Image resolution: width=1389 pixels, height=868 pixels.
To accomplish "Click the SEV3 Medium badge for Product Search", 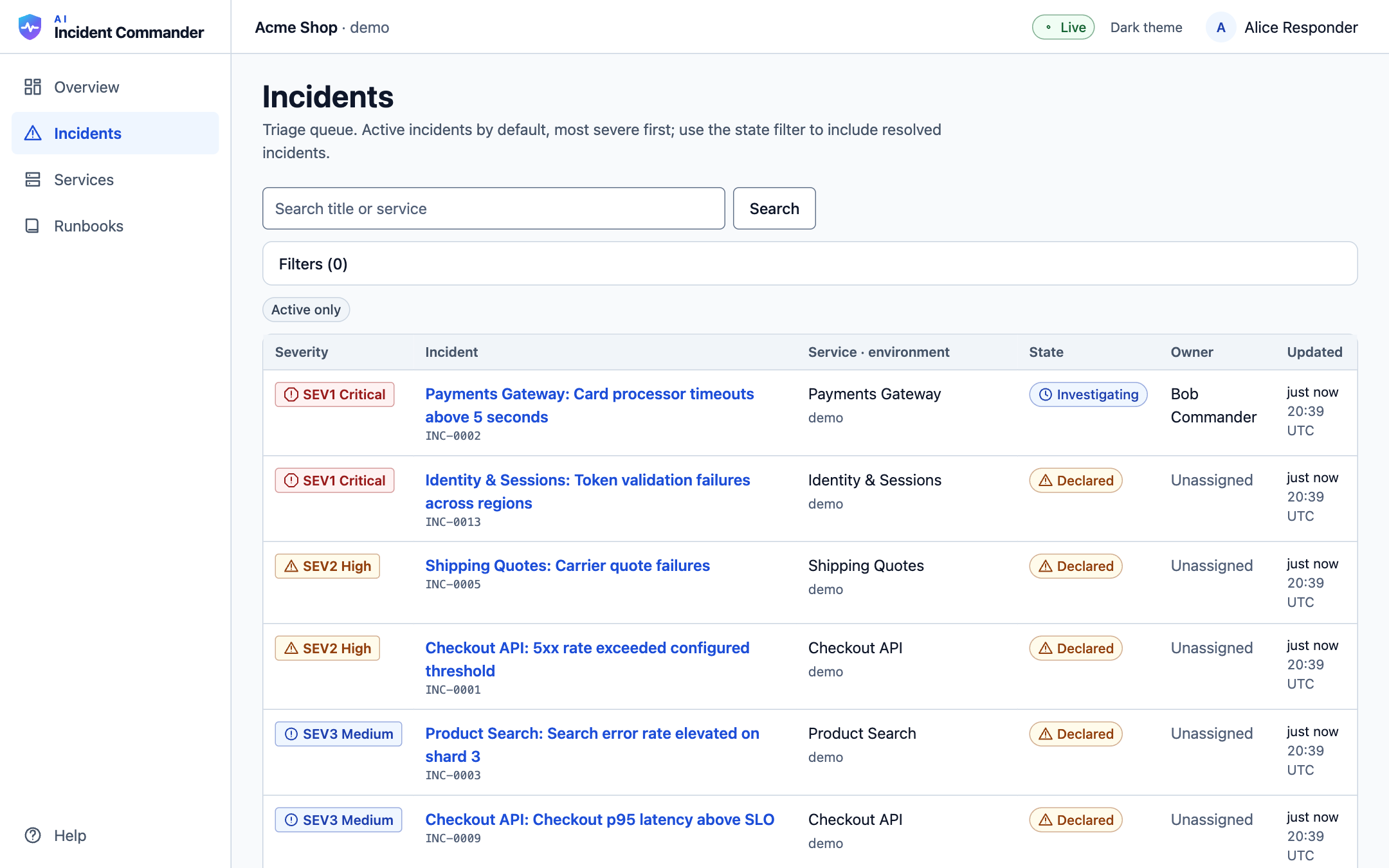I will click(x=338, y=734).
